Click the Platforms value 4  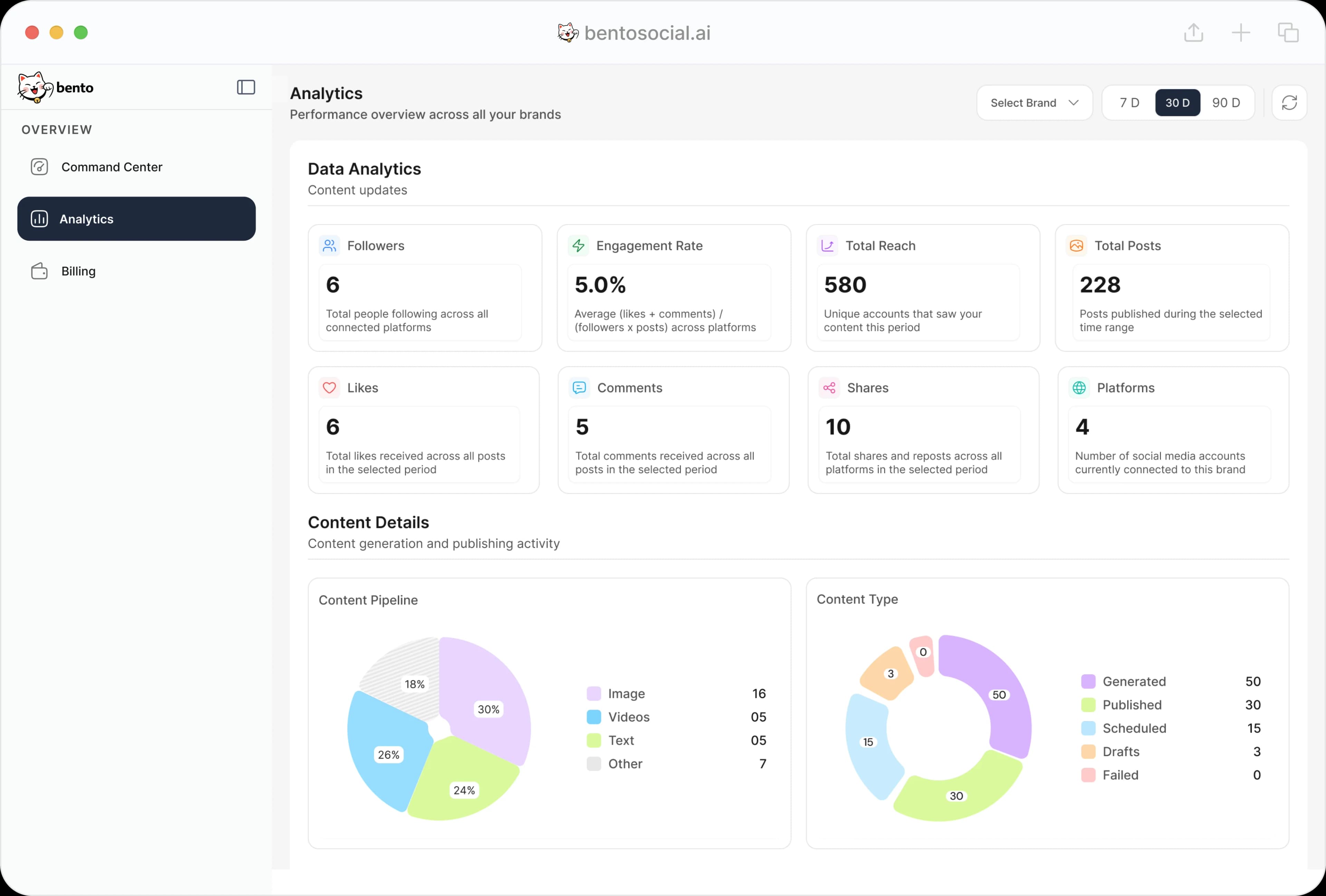coord(1082,427)
